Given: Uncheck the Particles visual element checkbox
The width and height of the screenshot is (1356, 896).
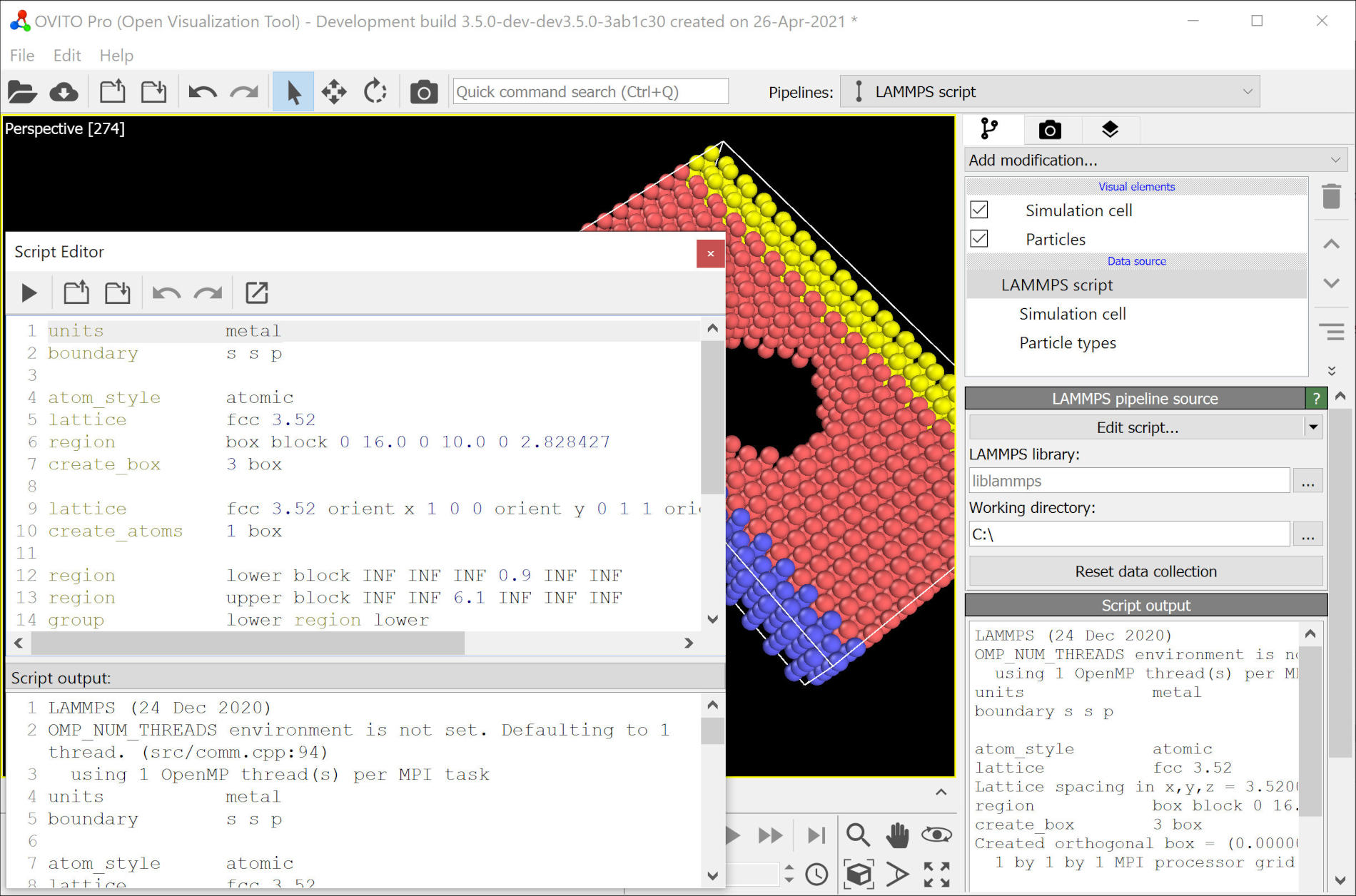Looking at the screenshot, I should [x=979, y=238].
